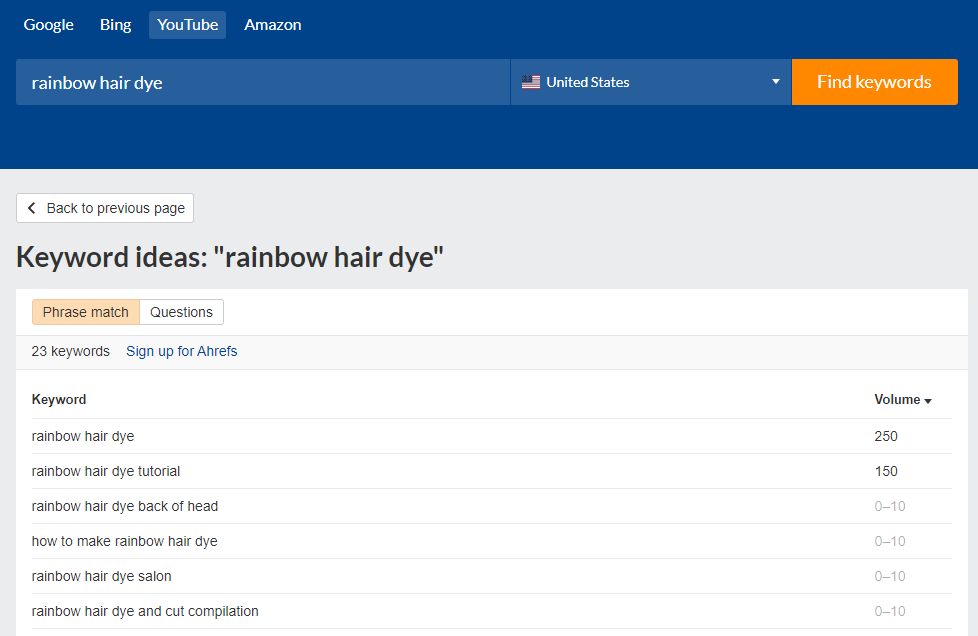Select the YouTube search engine tab
Screen dimensions: 978x636
pos(187,25)
